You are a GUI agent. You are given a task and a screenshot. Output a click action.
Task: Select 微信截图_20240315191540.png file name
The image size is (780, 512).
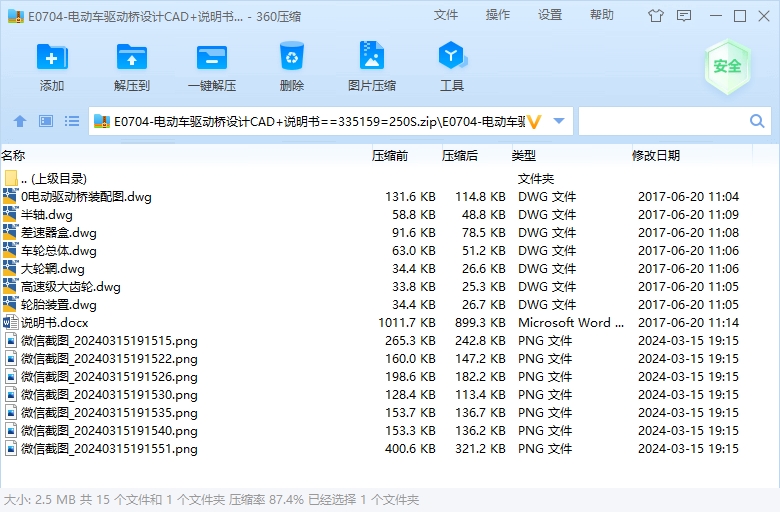(109, 430)
